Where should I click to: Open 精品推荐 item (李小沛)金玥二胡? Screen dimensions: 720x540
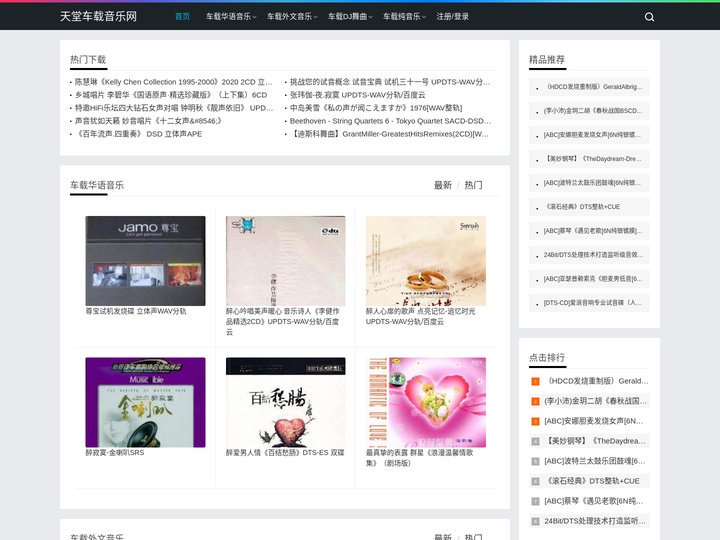(x=593, y=111)
